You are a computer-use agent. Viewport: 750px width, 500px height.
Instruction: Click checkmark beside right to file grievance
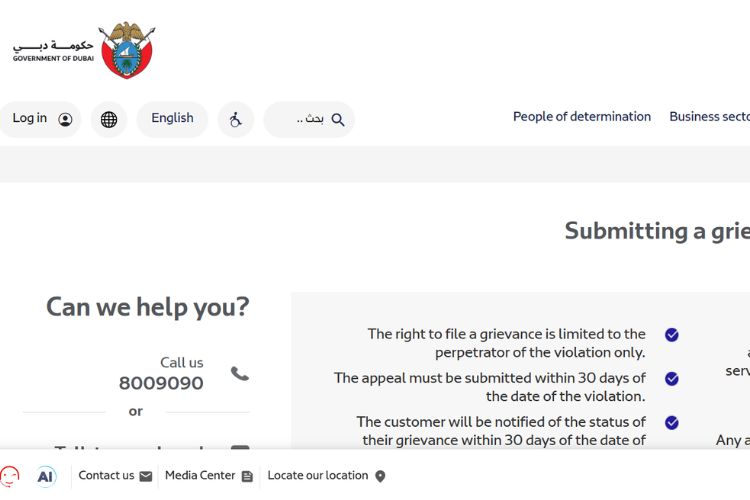click(672, 335)
